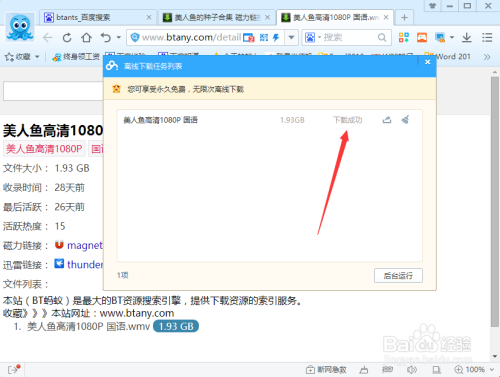Click the magnifier search button
The height and width of the screenshot is (377, 500).
[382, 37]
